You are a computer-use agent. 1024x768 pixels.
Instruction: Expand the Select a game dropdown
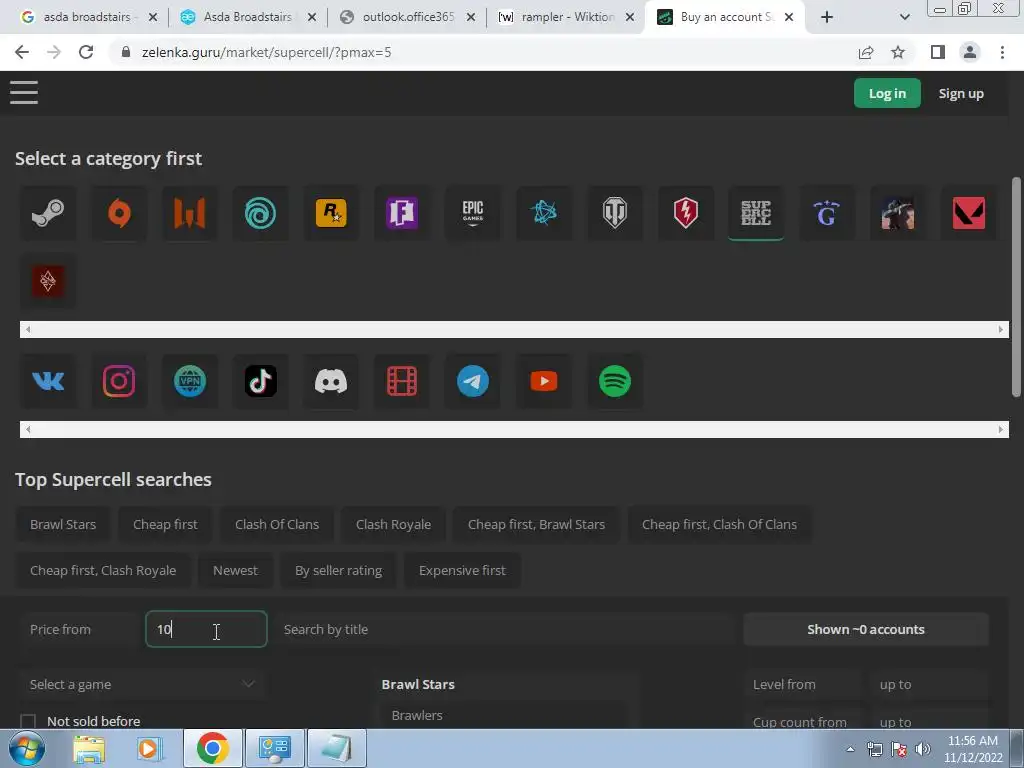(x=142, y=684)
